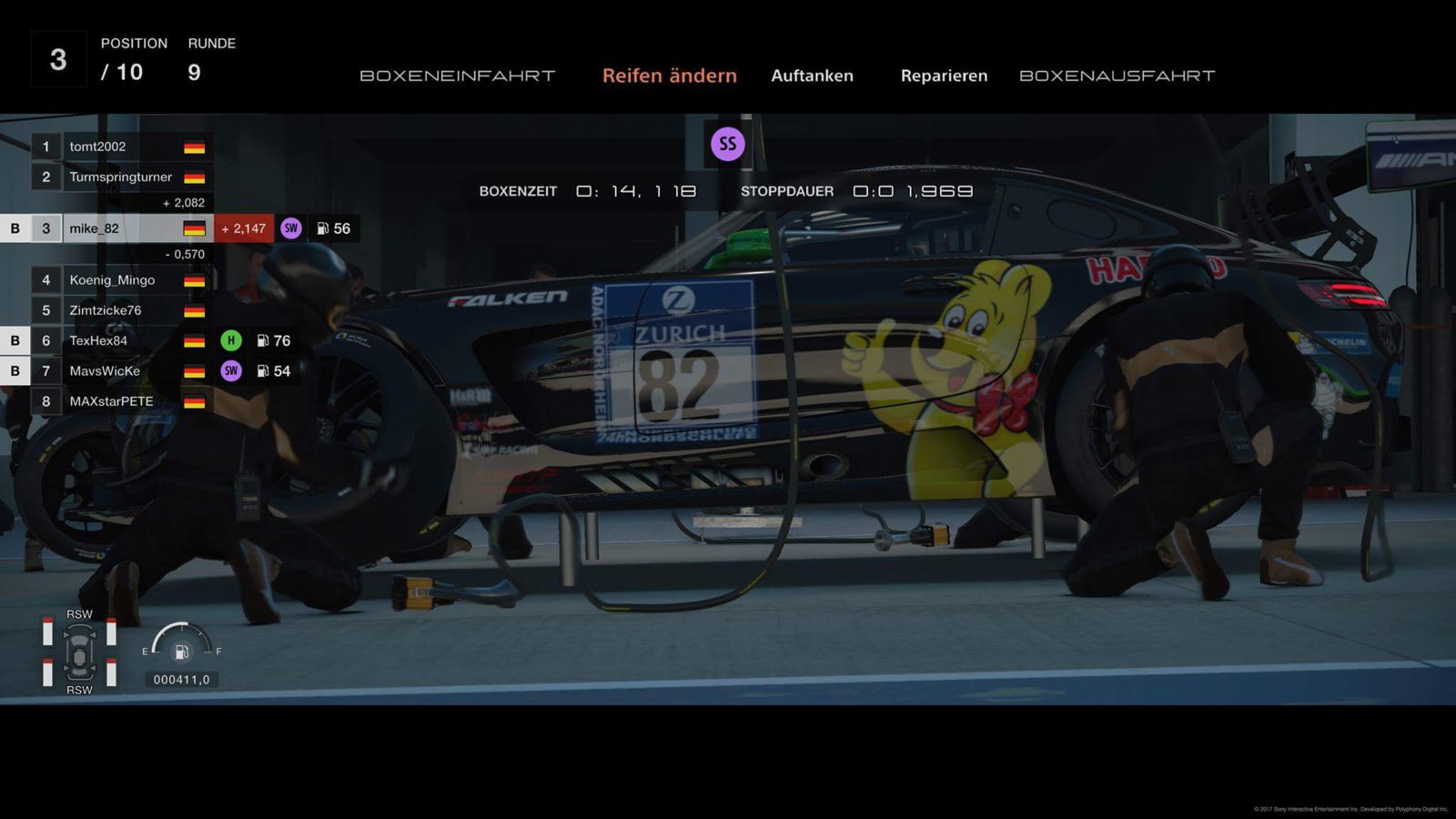Select the Reparieren option
This screenshot has width=1456, height=819.
tap(944, 76)
